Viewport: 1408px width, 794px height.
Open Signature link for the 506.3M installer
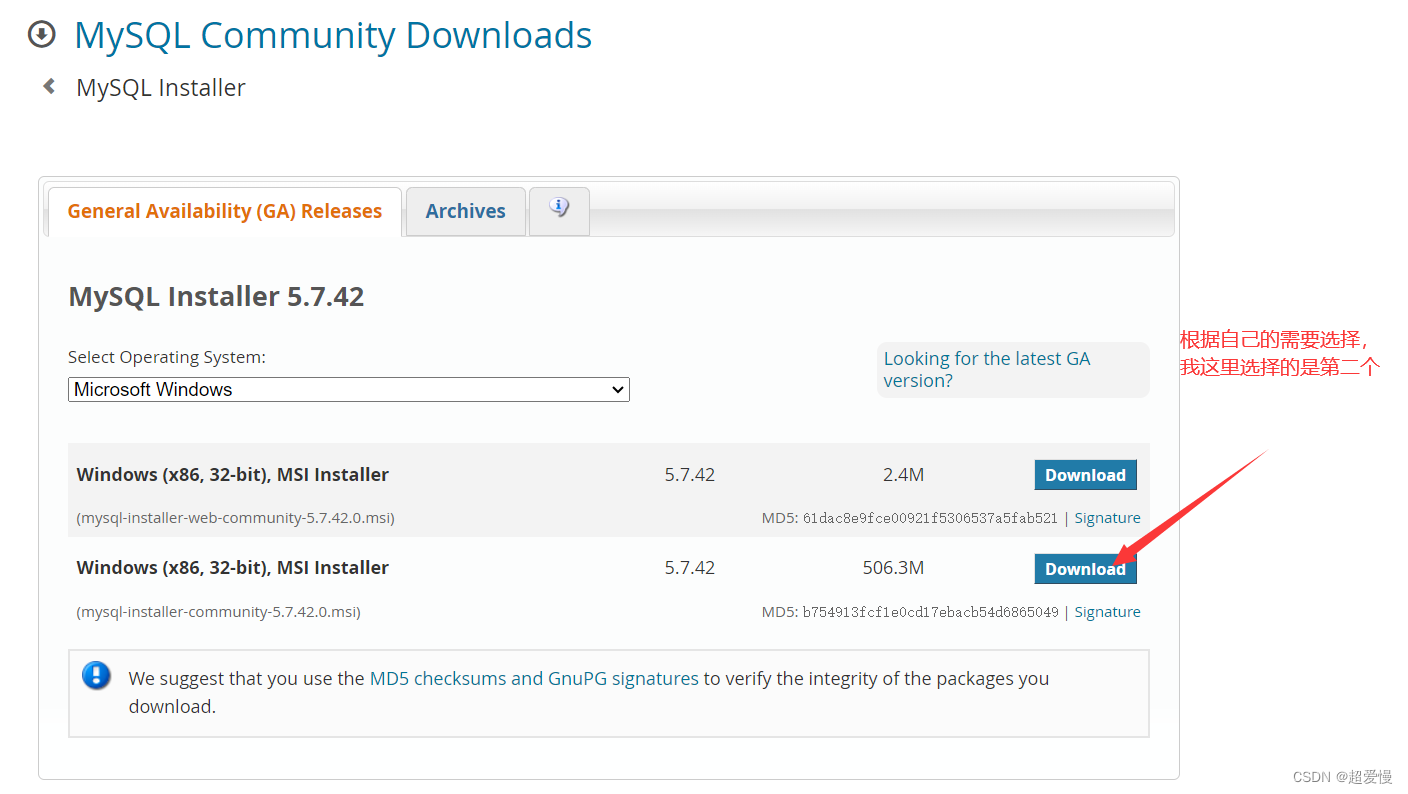click(x=1107, y=612)
